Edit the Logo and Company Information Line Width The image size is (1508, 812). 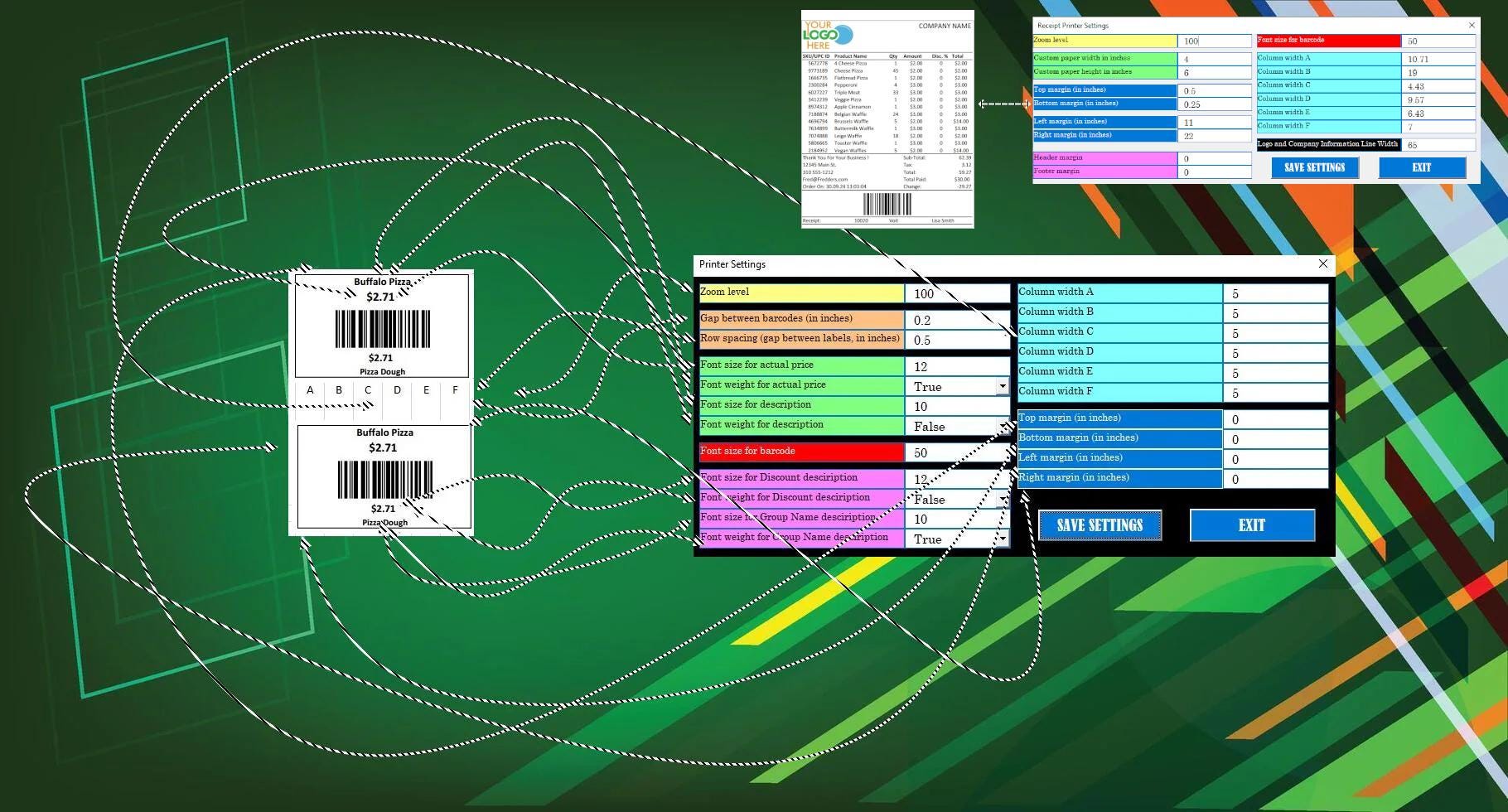(x=1439, y=143)
